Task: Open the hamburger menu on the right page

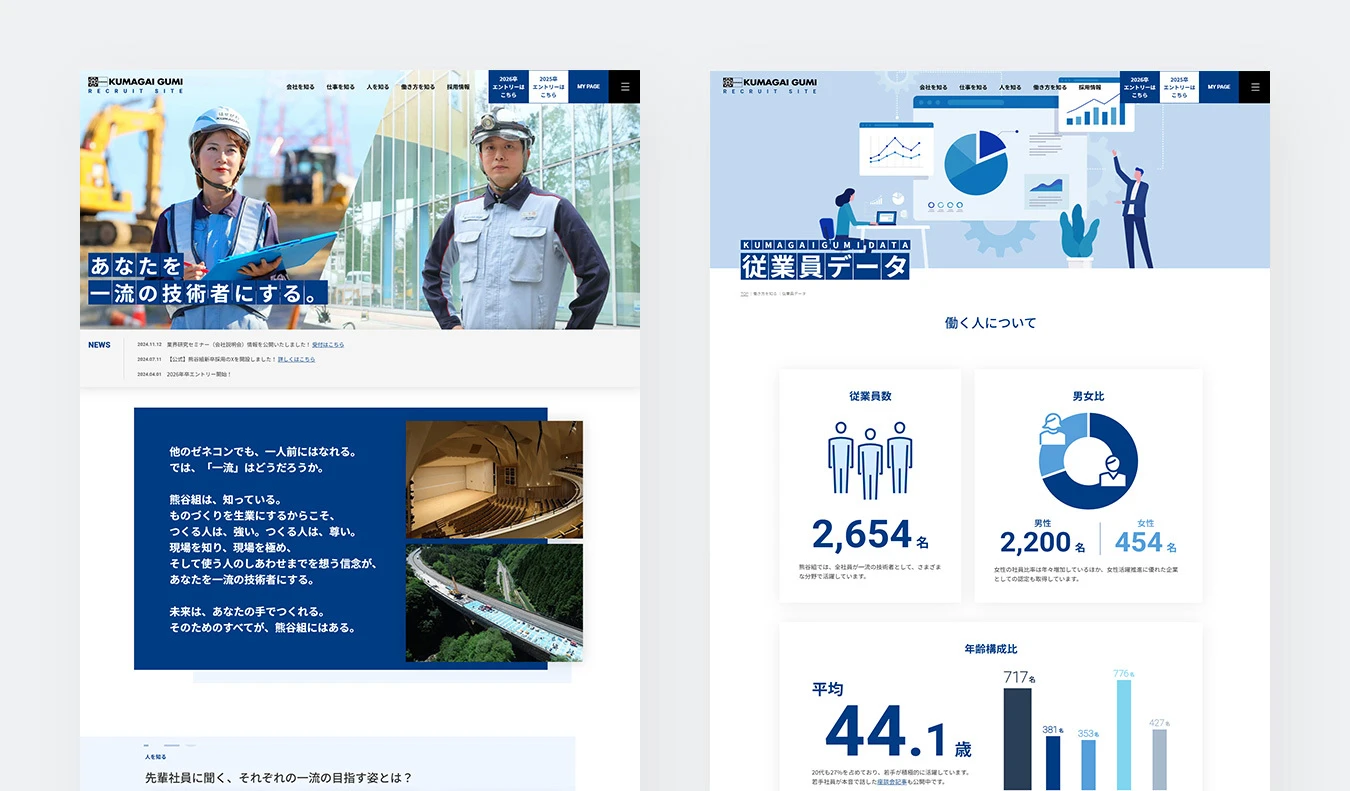Action: [1254, 87]
